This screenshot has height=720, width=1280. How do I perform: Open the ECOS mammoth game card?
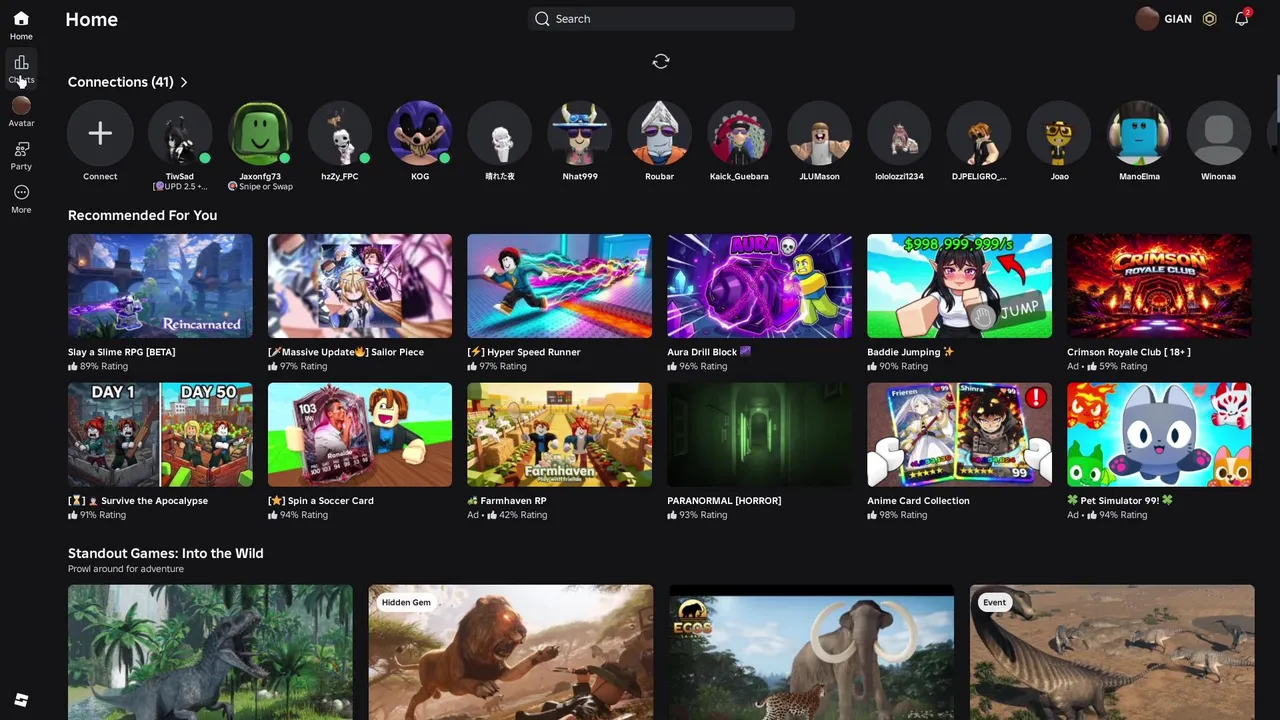click(811, 652)
